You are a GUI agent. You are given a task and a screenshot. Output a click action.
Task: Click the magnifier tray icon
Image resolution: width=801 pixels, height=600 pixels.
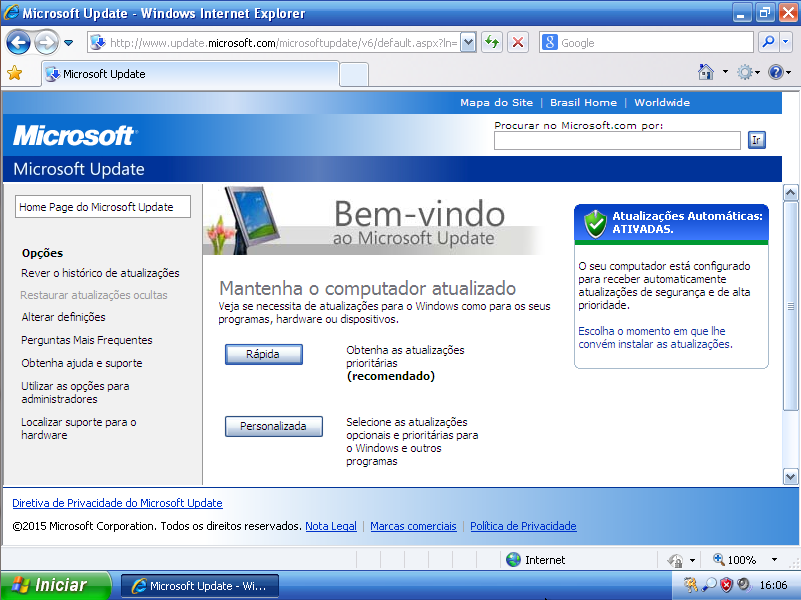pyautogui.click(x=709, y=585)
